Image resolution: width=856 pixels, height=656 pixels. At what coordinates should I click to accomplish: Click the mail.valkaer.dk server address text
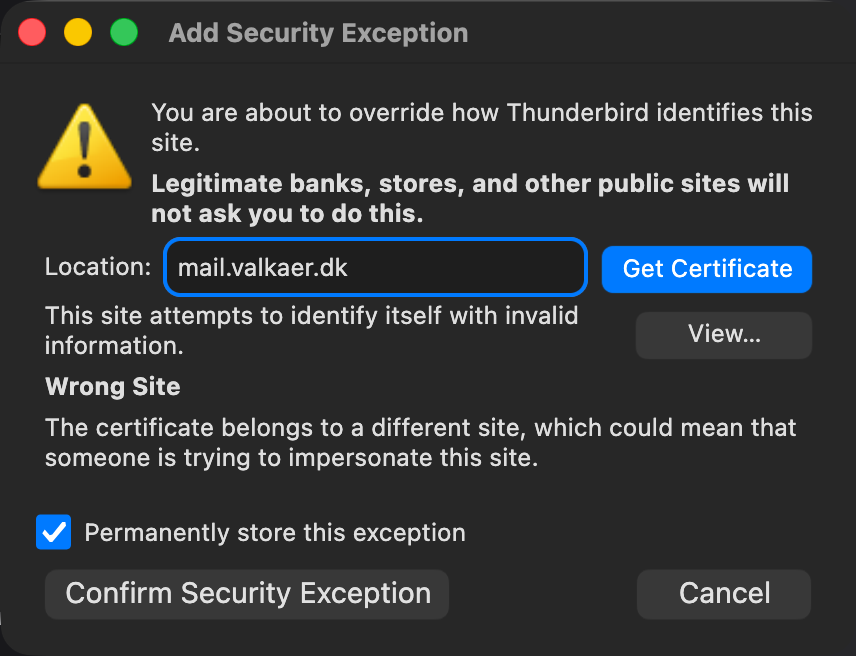tap(262, 268)
